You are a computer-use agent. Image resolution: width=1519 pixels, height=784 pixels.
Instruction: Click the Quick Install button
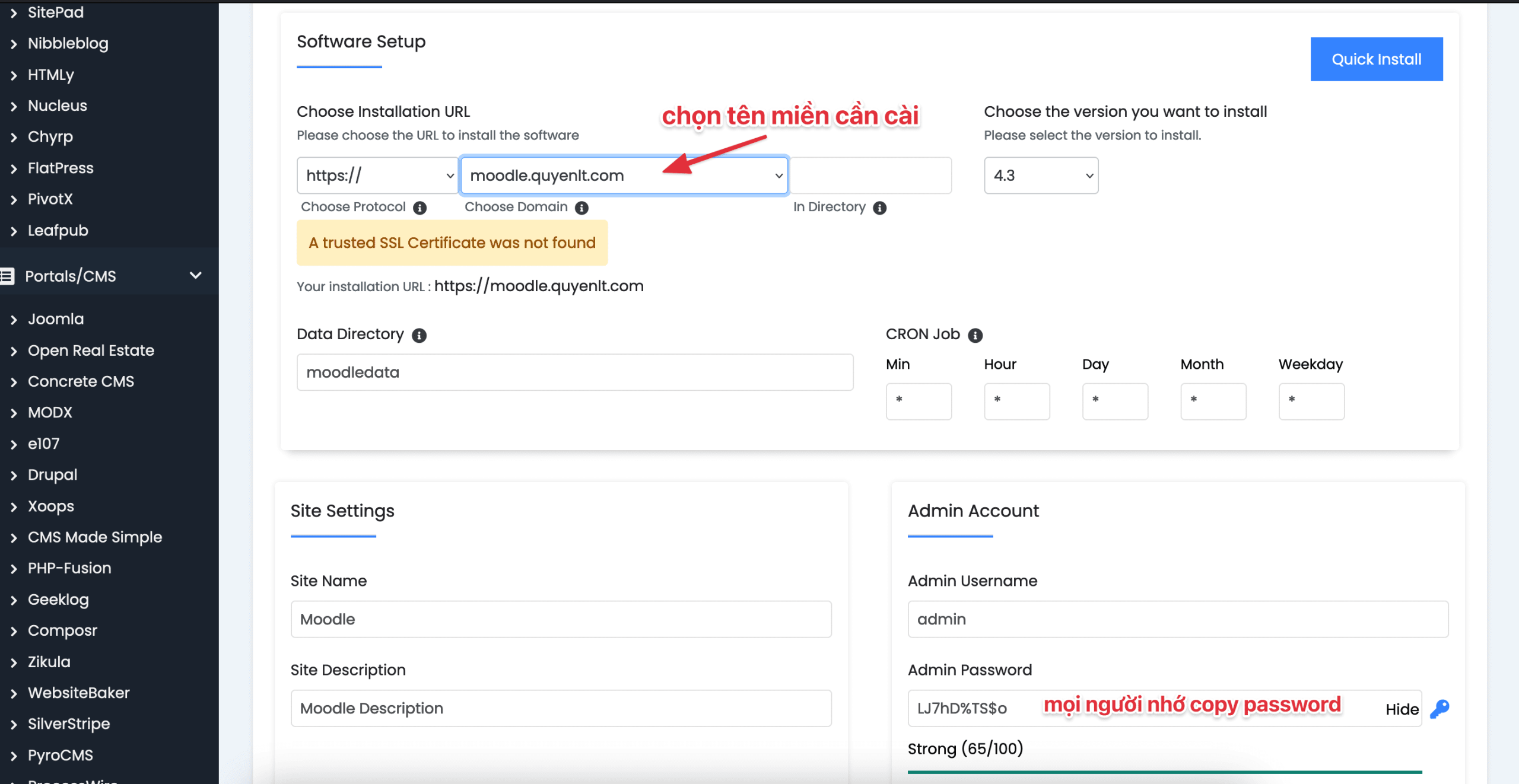(1376, 59)
